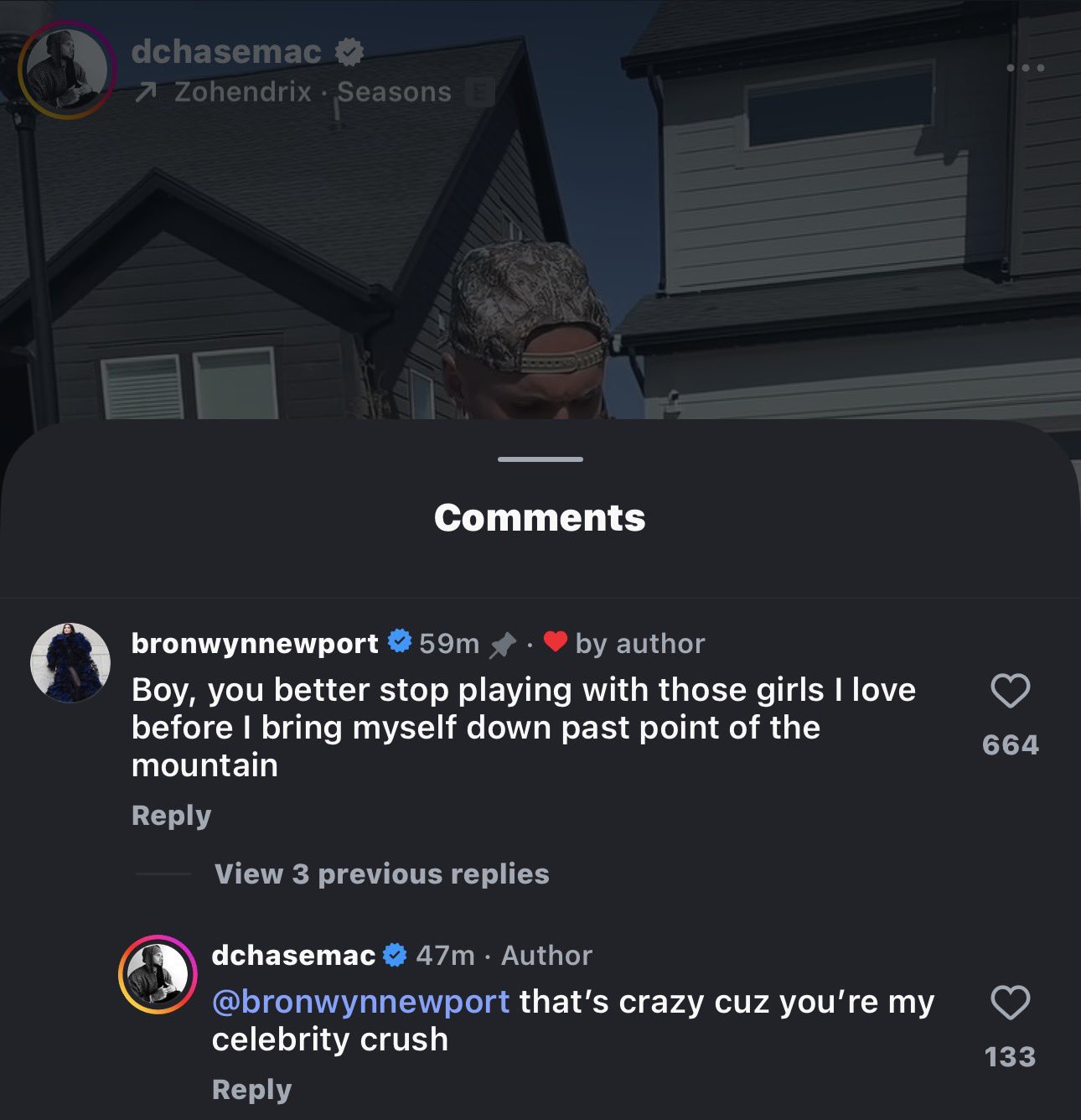Open the three-dot more options menu
The height and width of the screenshot is (1120, 1081).
click(1026, 68)
